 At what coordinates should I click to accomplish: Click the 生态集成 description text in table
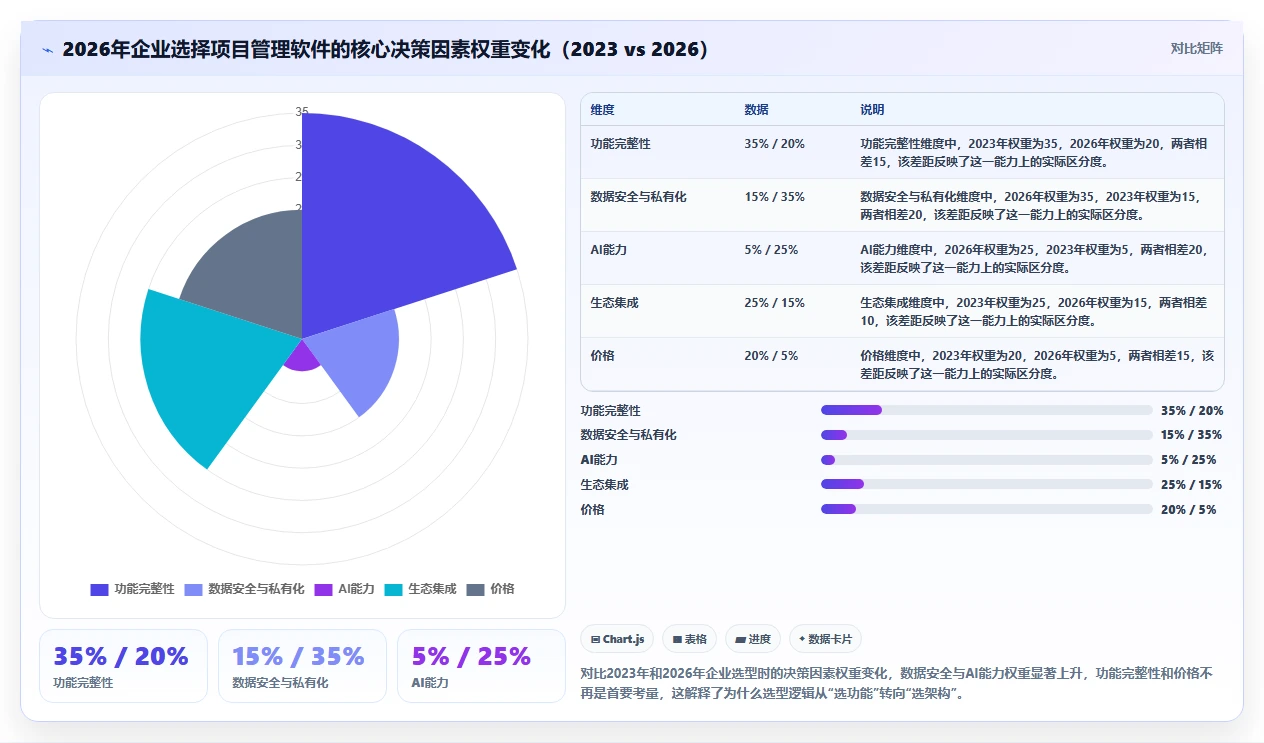[x=1036, y=311]
